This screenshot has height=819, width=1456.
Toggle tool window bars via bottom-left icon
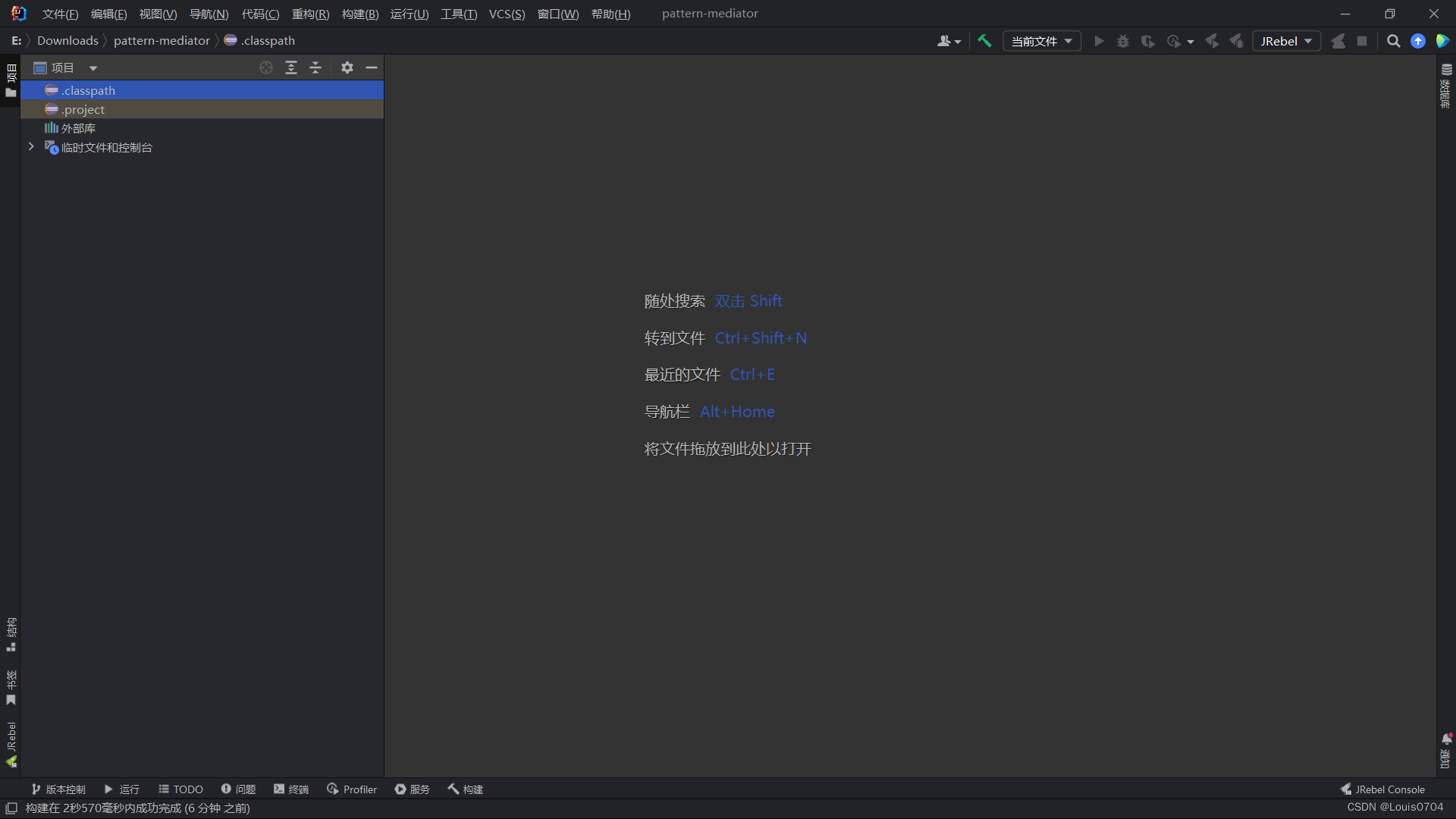click(11, 808)
